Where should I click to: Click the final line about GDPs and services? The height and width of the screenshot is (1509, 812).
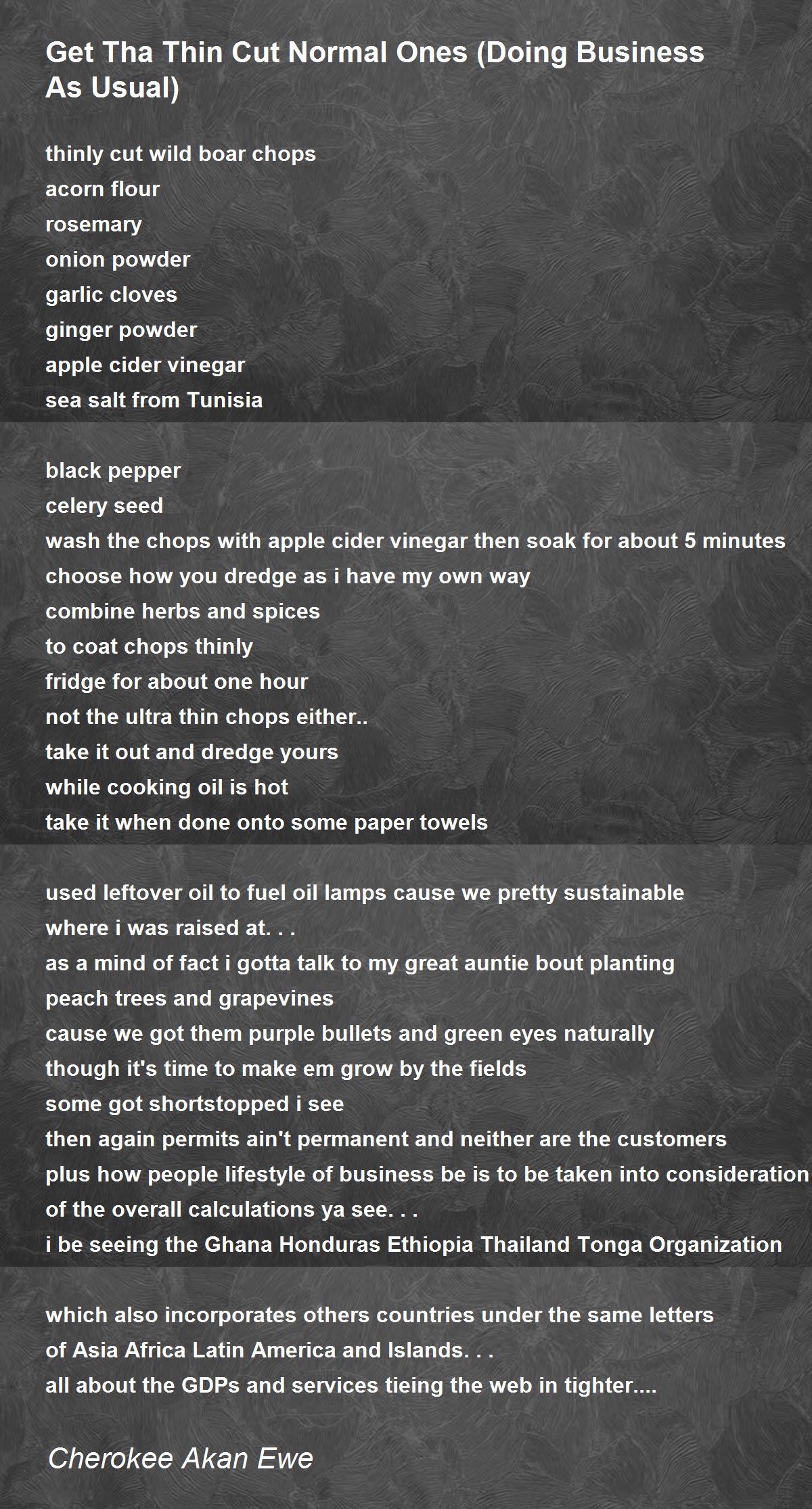click(351, 1386)
